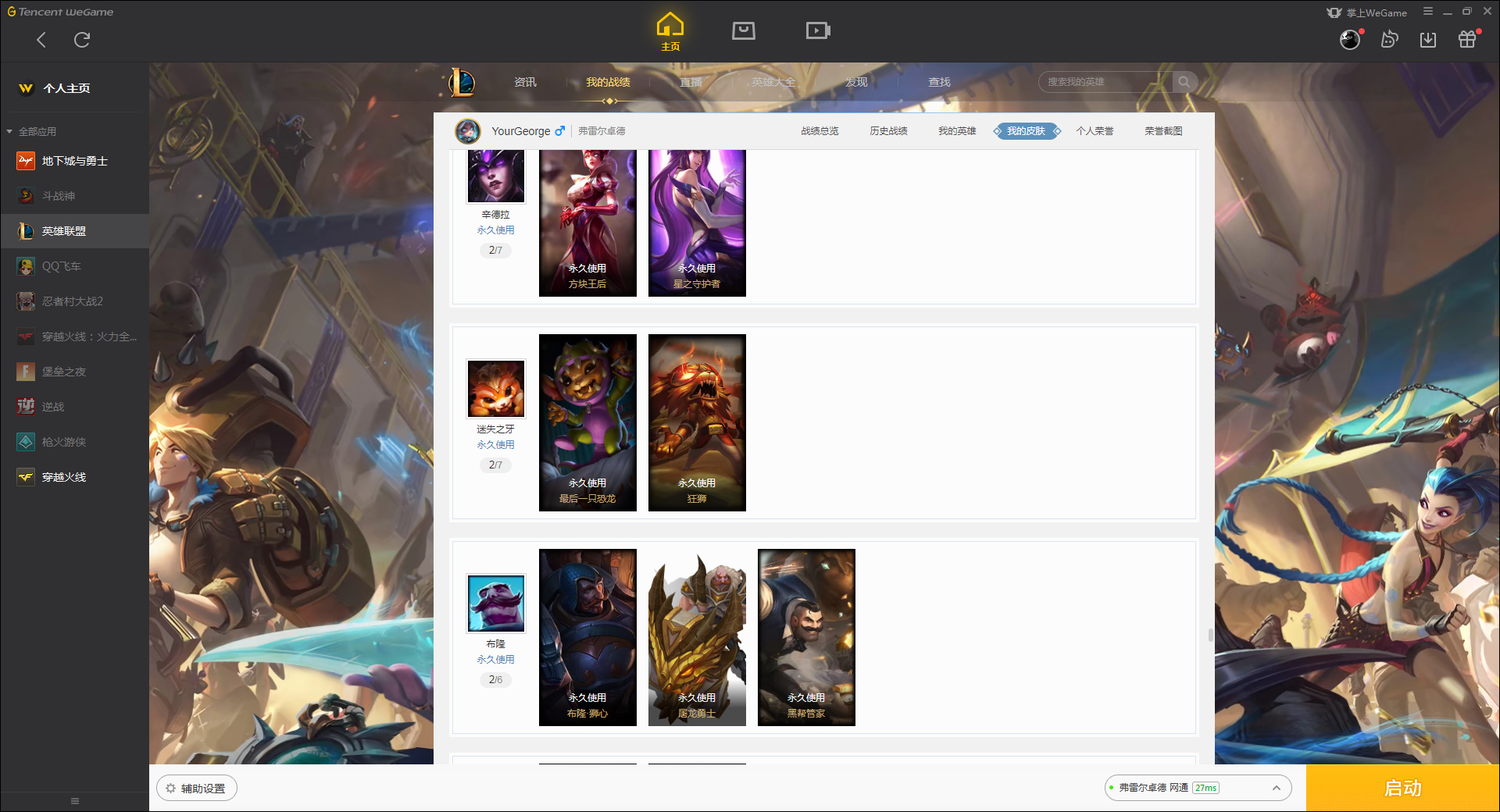Select 斗战神 game
This screenshot has width=1500, height=812.
75,196
